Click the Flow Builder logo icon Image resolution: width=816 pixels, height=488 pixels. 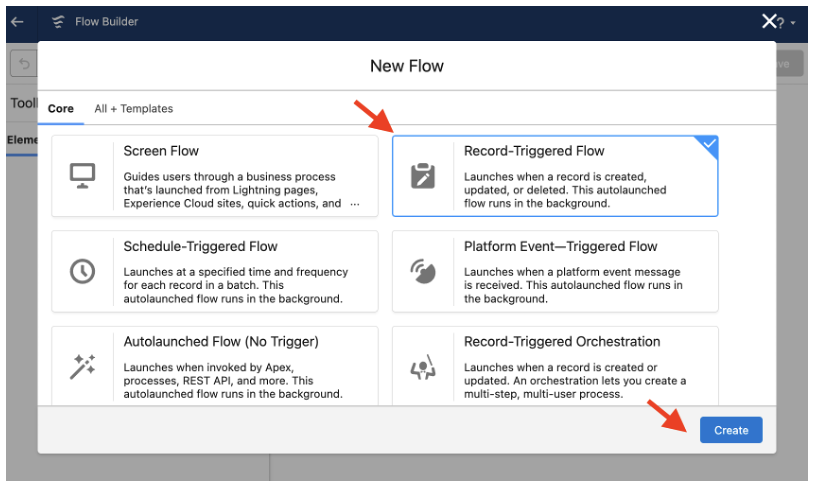(58, 21)
